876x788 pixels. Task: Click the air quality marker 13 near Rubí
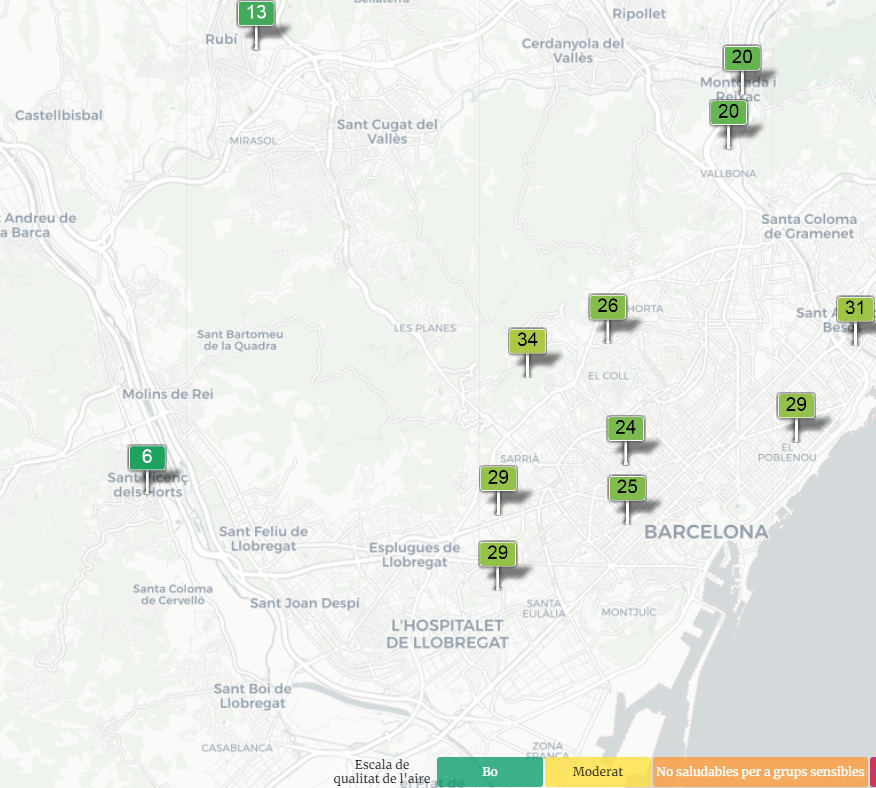[x=256, y=14]
